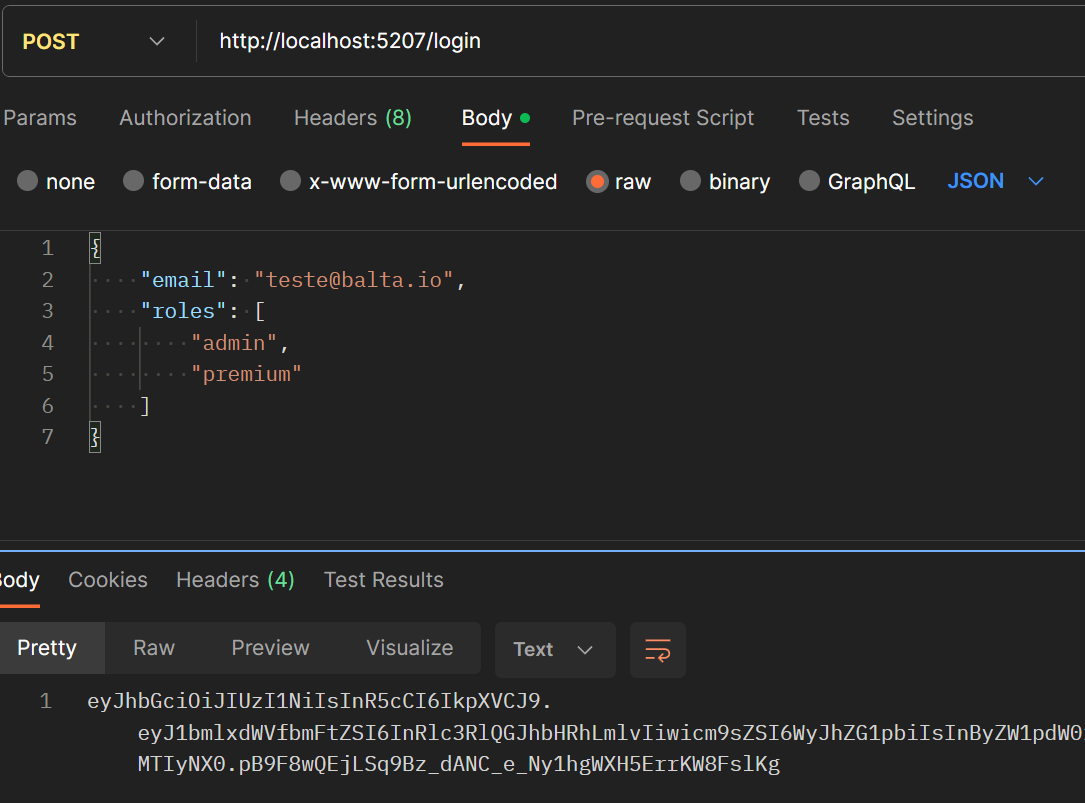Click the "admin" role string
This screenshot has height=803, width=1085.
pos(234,343)
